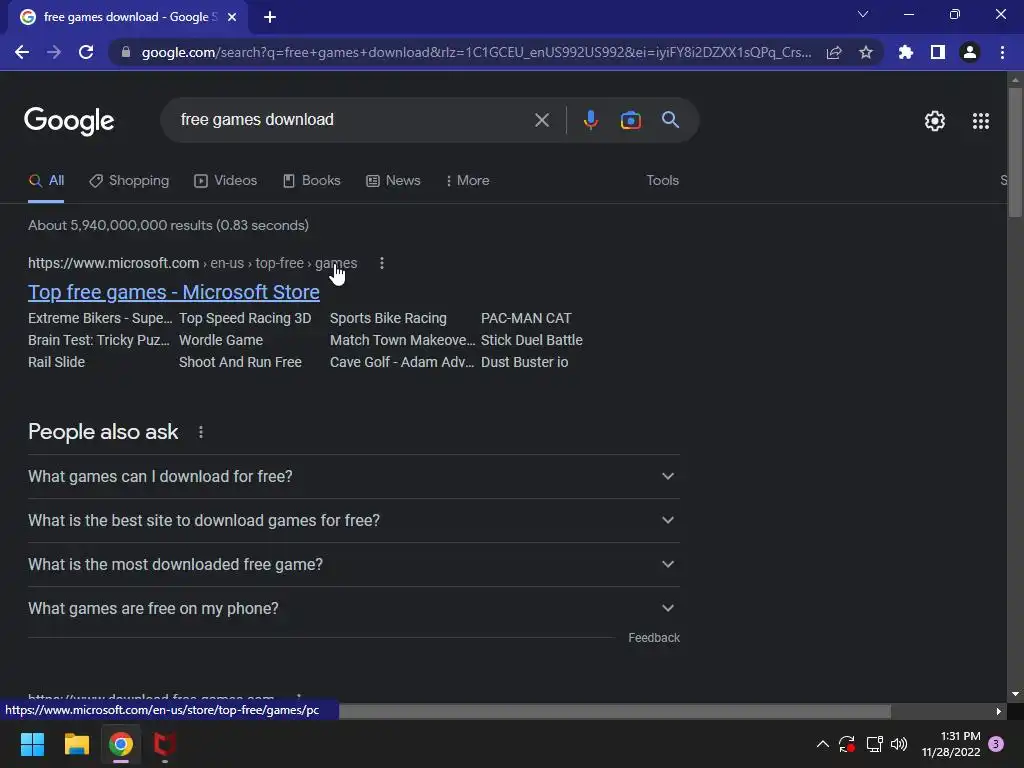Open the 'People also ask' options menu
The width and height of the screenshot is (1024, 768).
pos(200,432)
